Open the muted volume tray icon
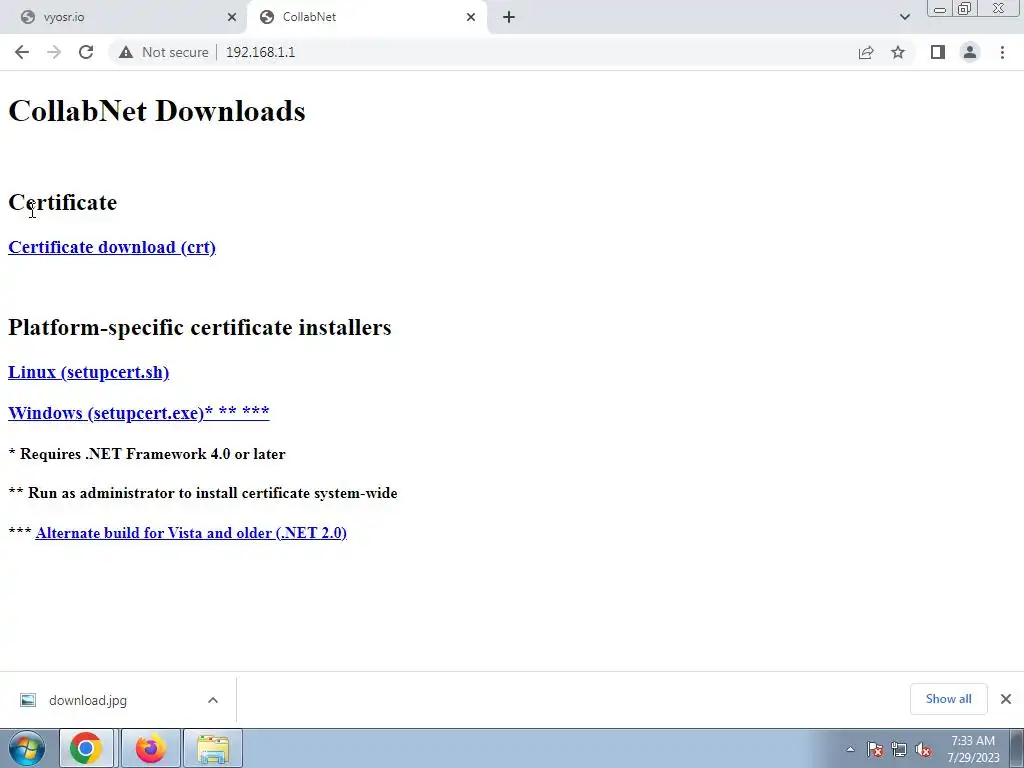 click(x=923, y=750)
